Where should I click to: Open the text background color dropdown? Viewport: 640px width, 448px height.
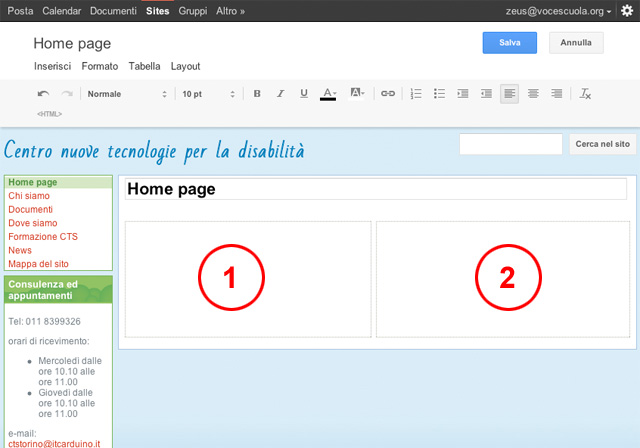tap(357, 94)
